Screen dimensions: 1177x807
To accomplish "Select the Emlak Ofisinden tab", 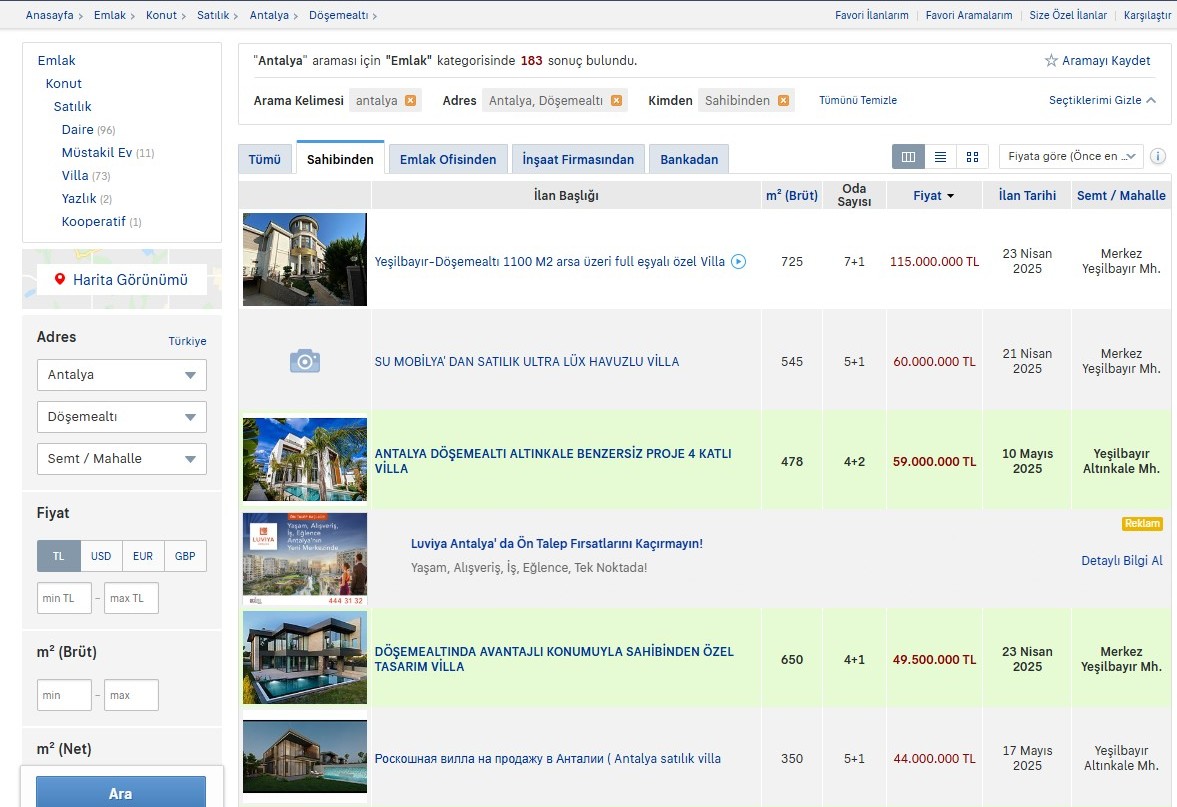I will click(448, 159).
